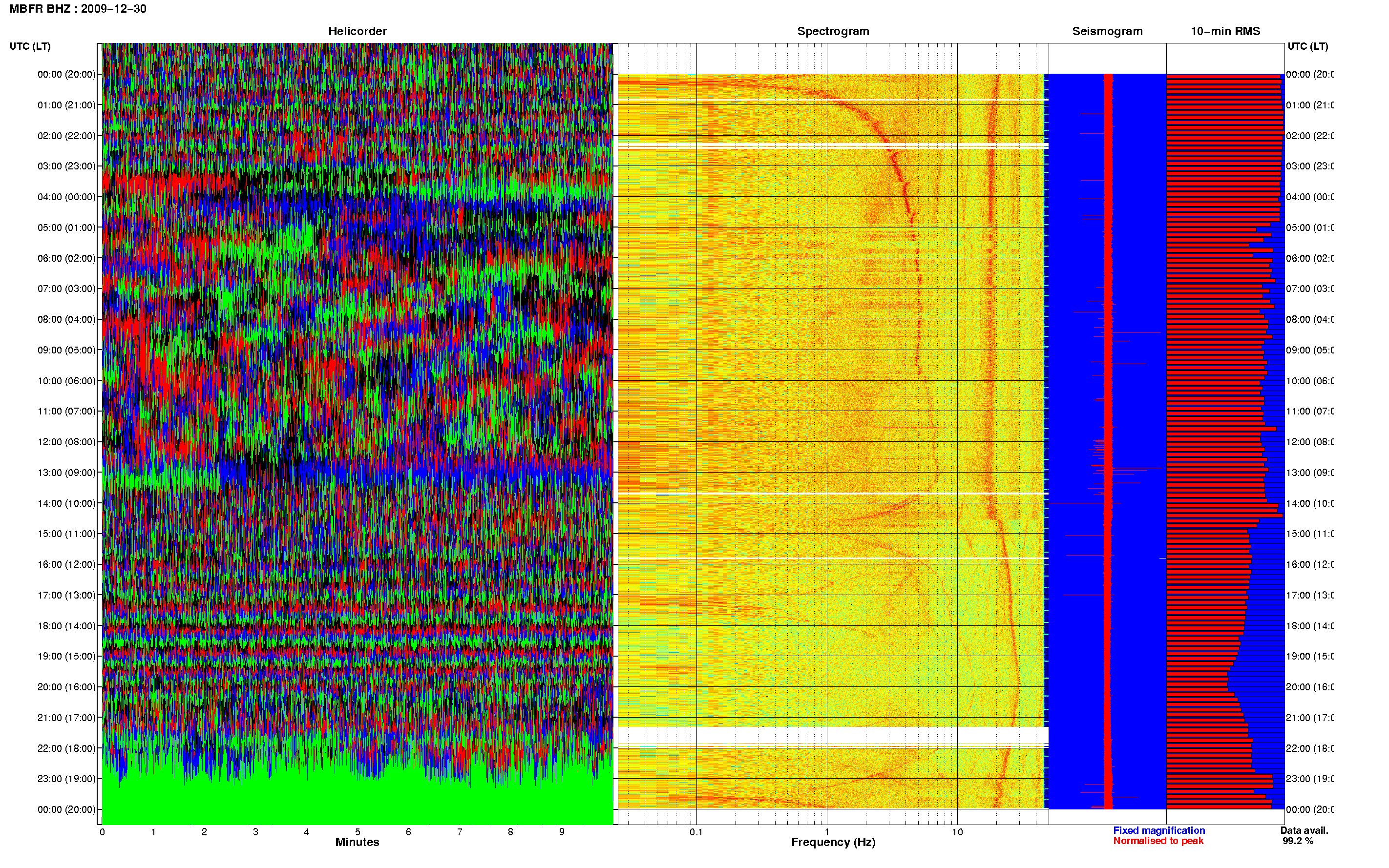This screenshot has height=868, width=1389.
Task: Select left-axis time label '20:00 (16:00)'
Action: 66,687
